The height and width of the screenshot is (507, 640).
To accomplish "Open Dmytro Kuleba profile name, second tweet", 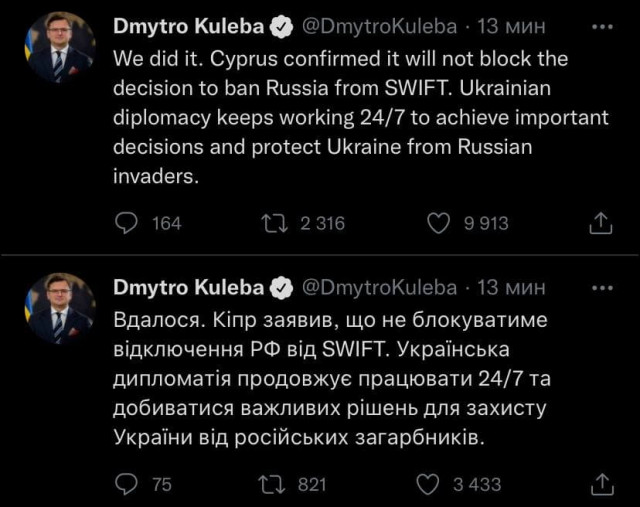I will coord(188,288).
